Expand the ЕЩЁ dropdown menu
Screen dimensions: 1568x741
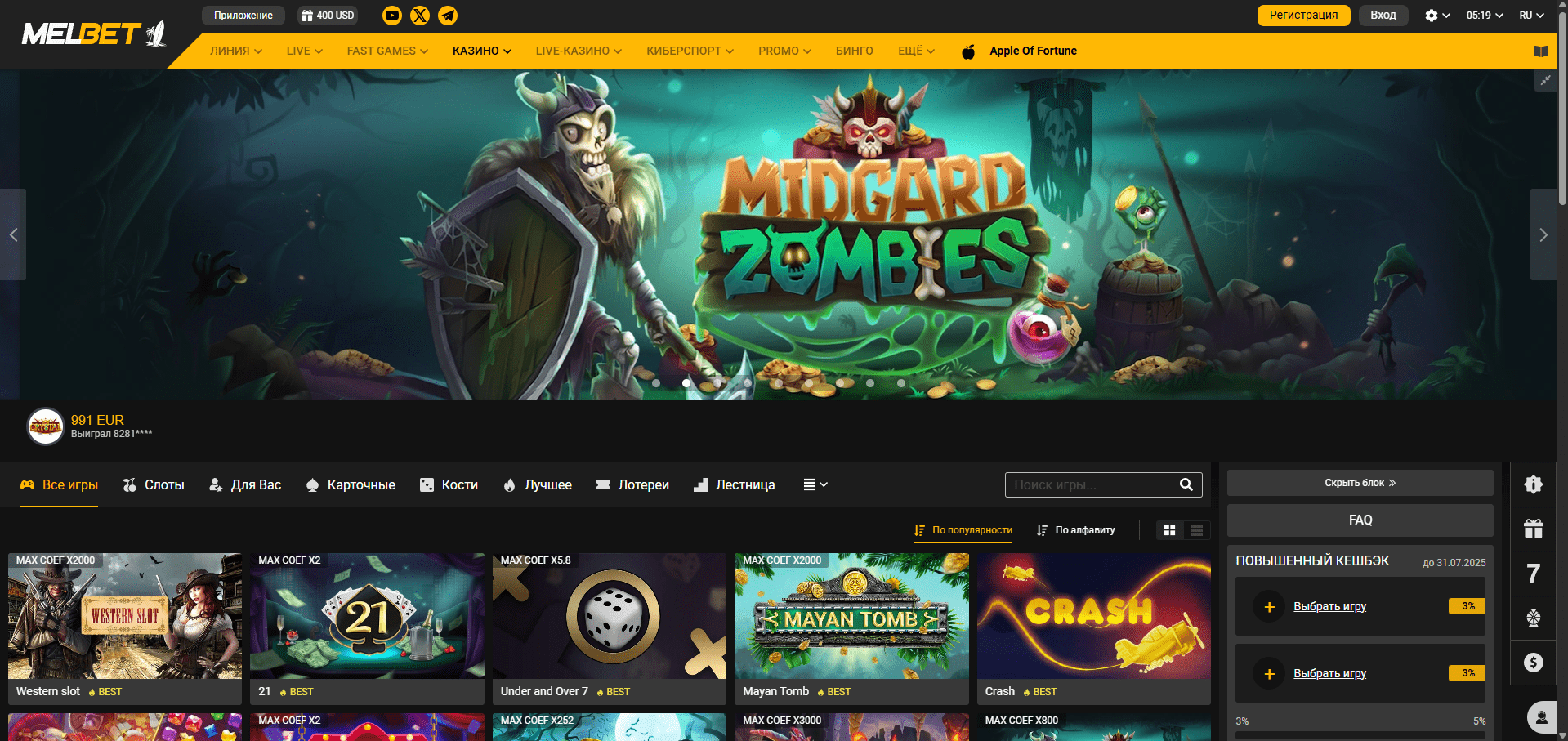pyautogui.click(x=916, y=51)
